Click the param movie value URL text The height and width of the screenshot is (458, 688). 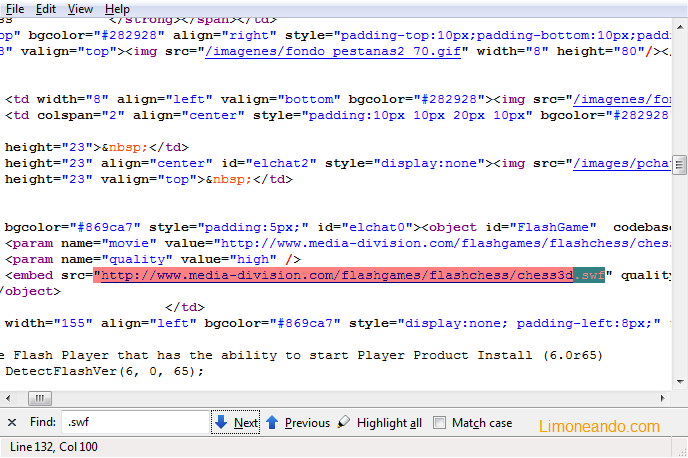[445, 243]
